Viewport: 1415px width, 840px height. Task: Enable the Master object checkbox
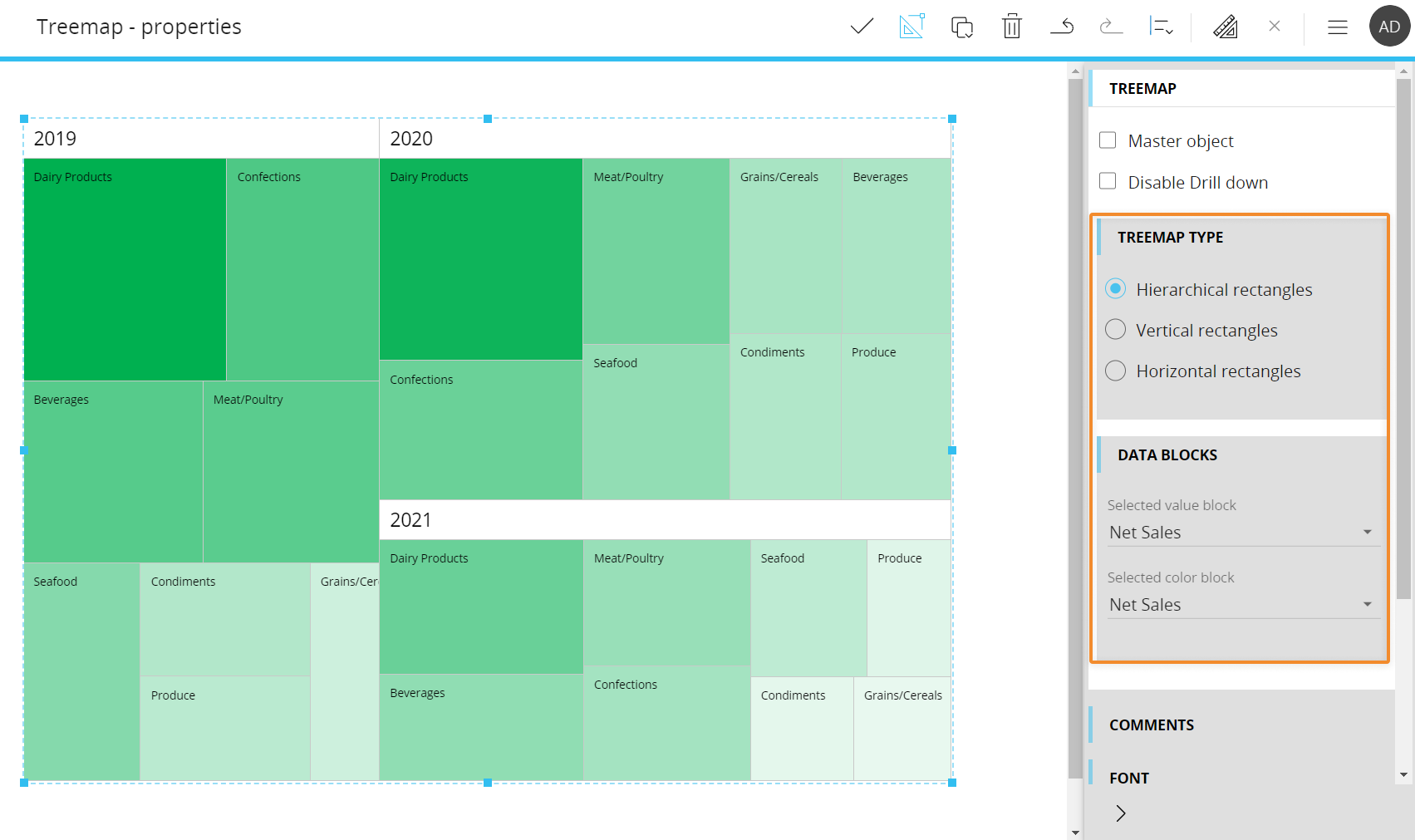1108,140
